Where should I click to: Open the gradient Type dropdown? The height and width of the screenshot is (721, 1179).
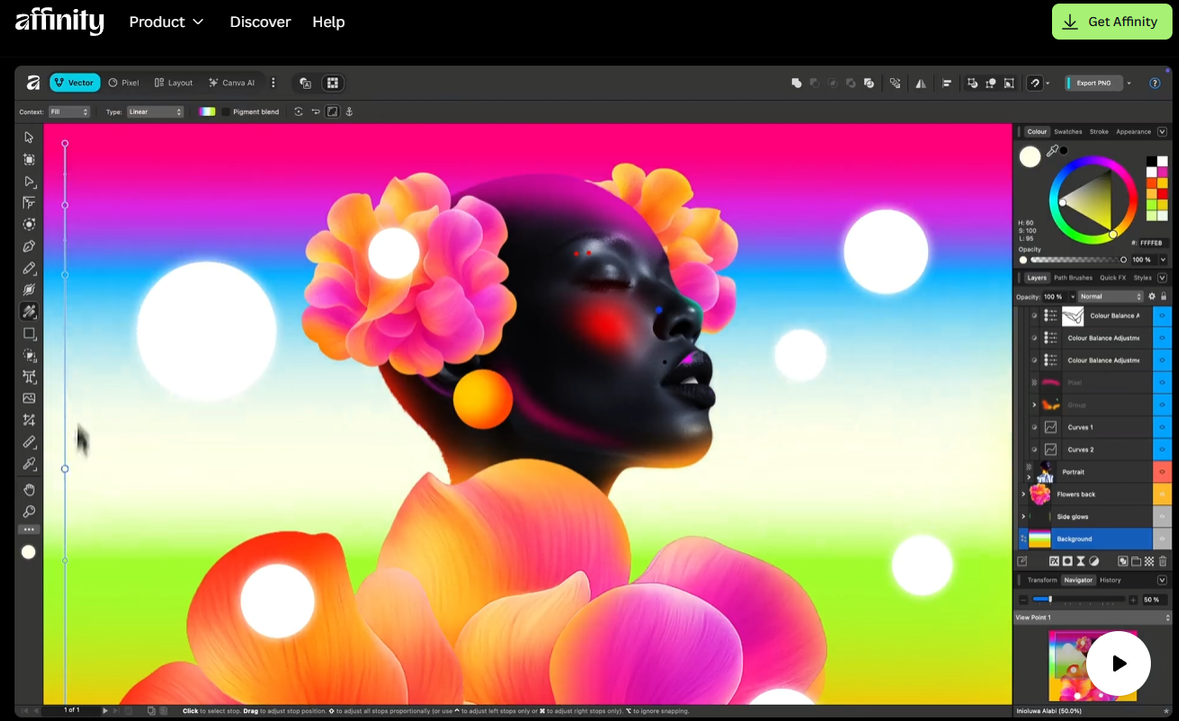[155, 112]
